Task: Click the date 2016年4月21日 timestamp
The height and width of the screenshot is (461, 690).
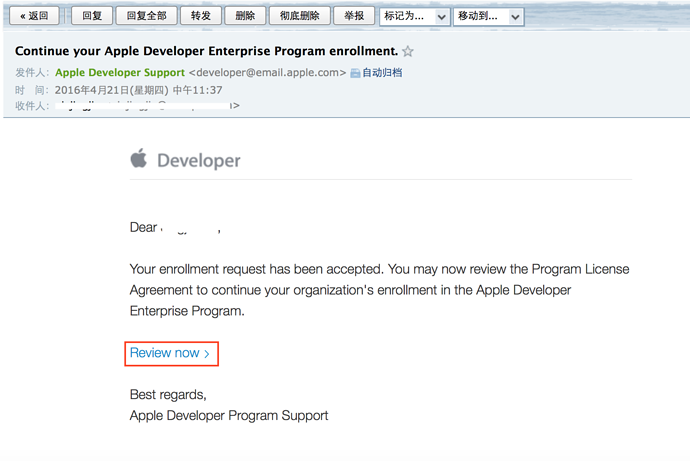Action: [x=139, y=90]
